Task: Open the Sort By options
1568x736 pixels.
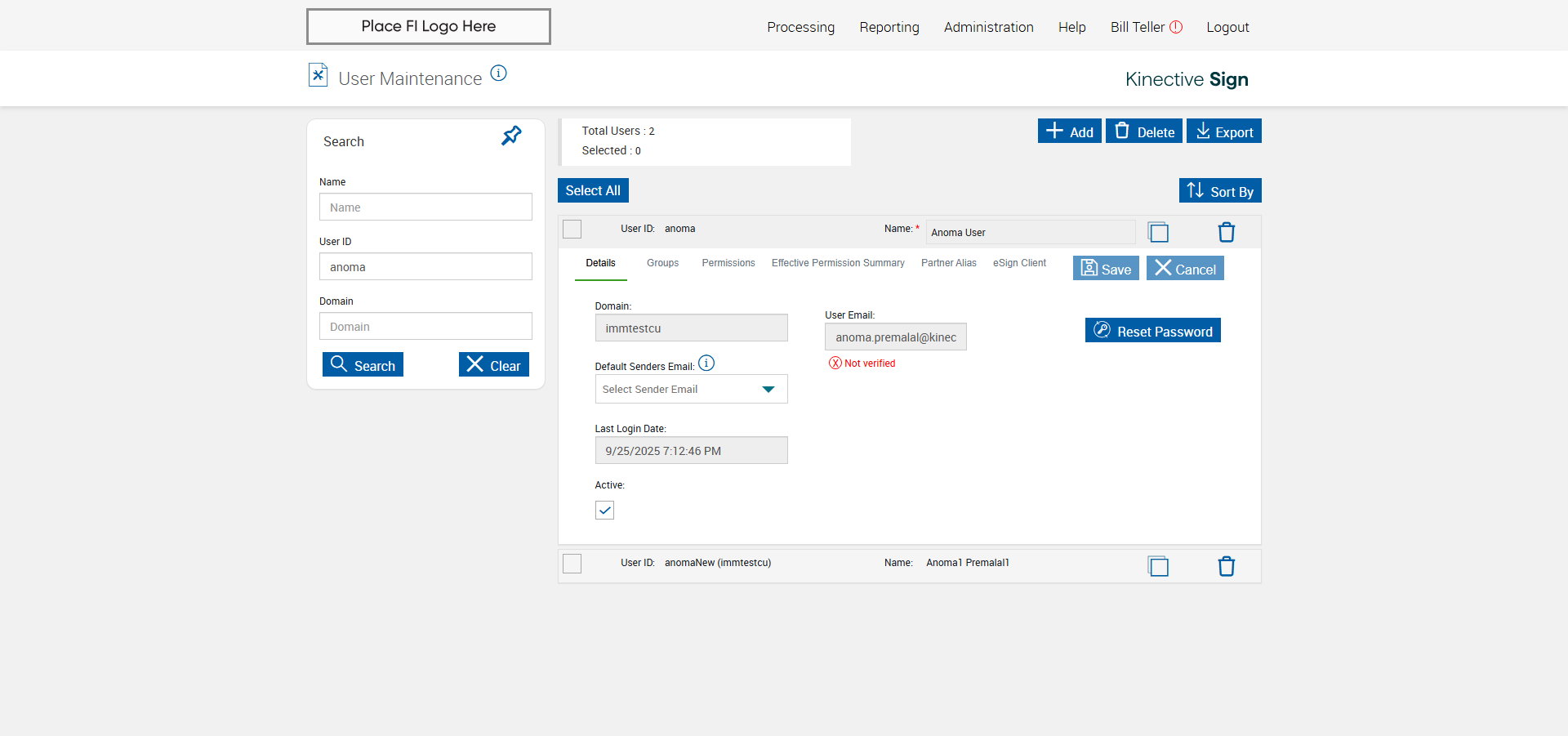Action: coord(1220,191)
